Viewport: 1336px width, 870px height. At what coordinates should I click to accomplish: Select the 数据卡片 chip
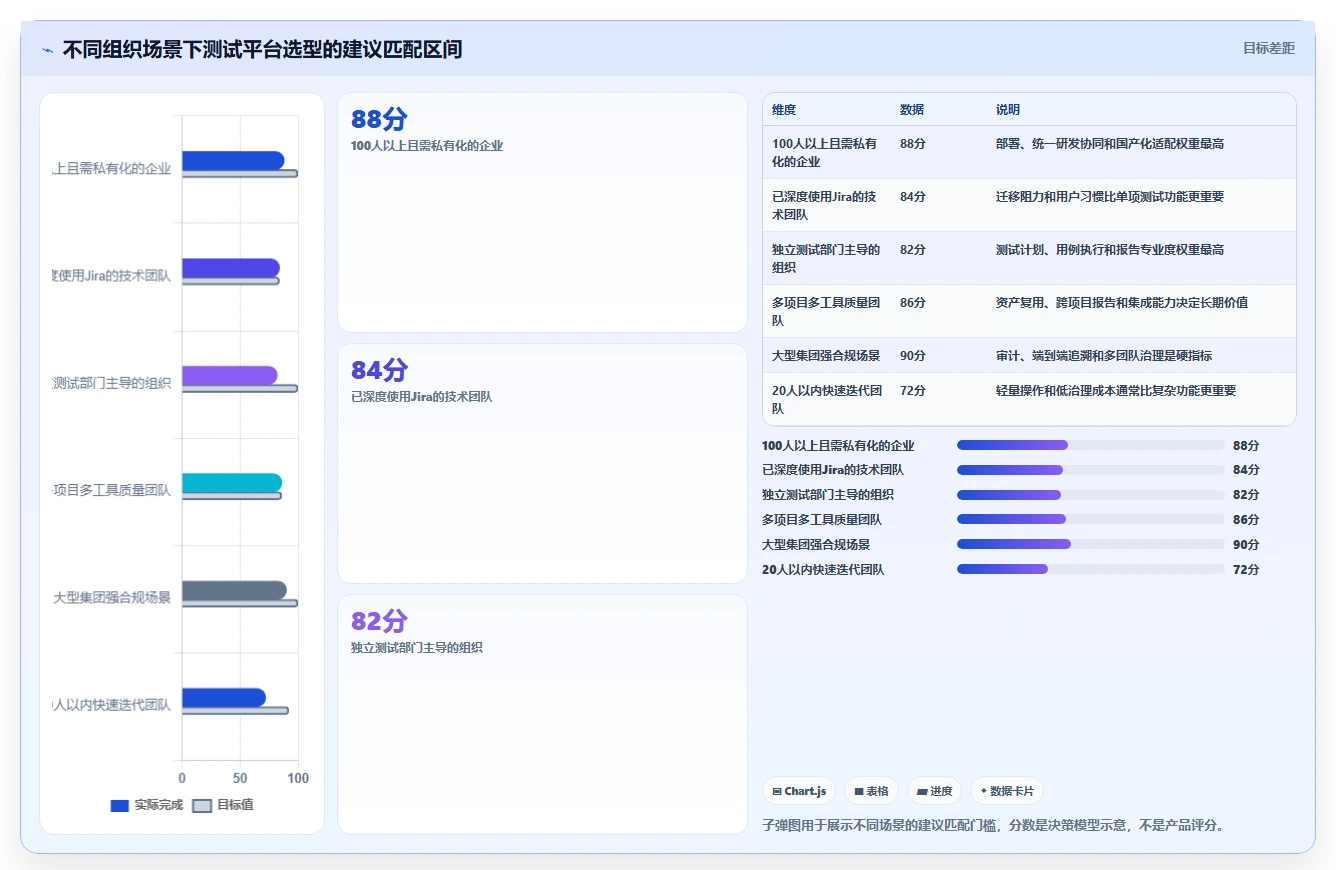(1007, 791)
